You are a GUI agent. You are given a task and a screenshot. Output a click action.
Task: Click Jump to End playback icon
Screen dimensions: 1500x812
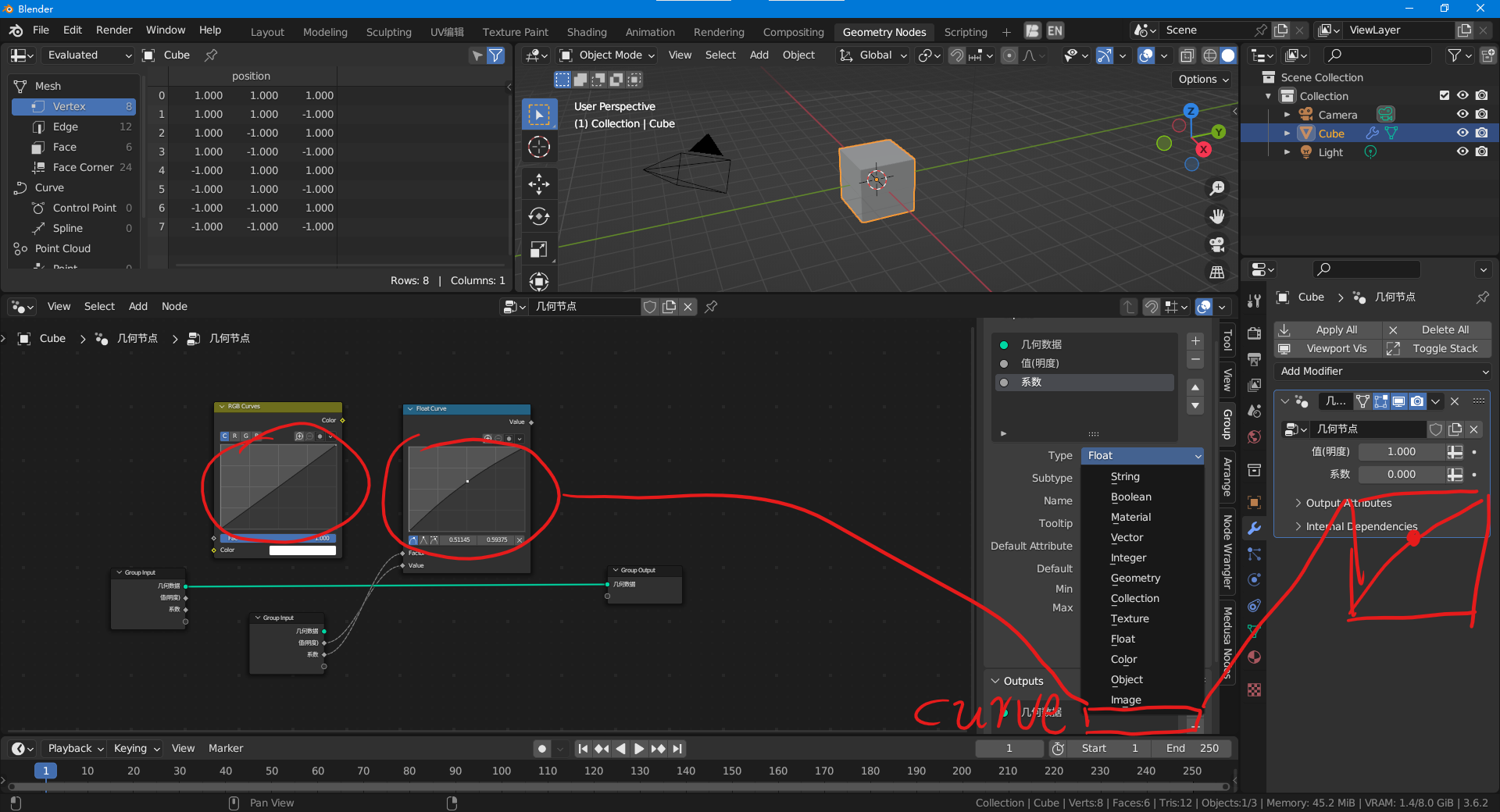(677, 749)
